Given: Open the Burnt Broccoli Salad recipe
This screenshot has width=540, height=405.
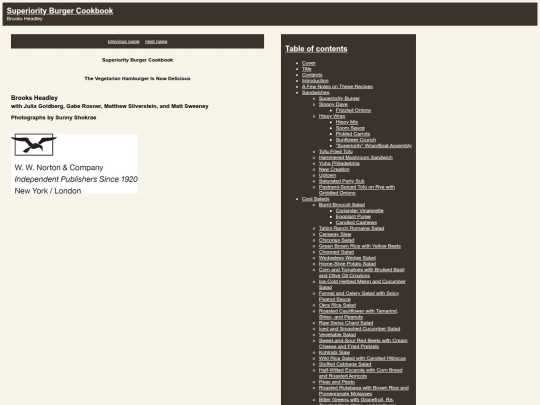Looking at the screenshot, I should 342,205.
